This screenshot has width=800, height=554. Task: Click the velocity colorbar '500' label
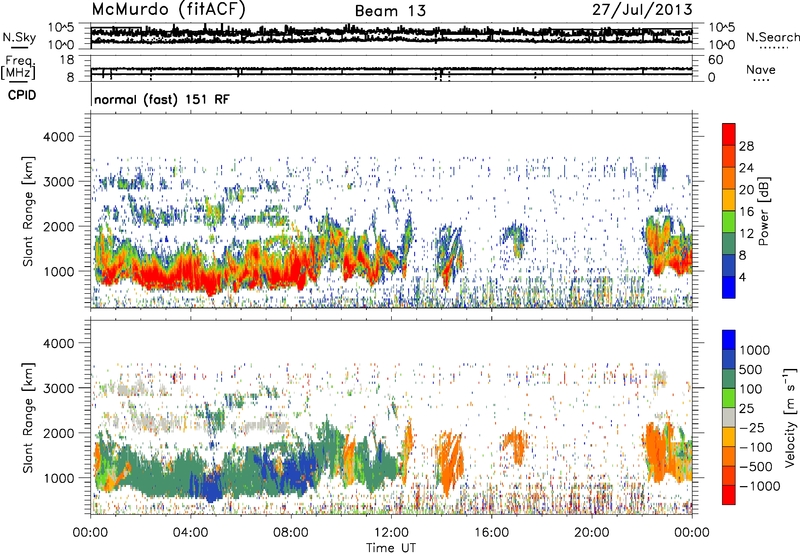pyautogui.click(x=751, y=369)
